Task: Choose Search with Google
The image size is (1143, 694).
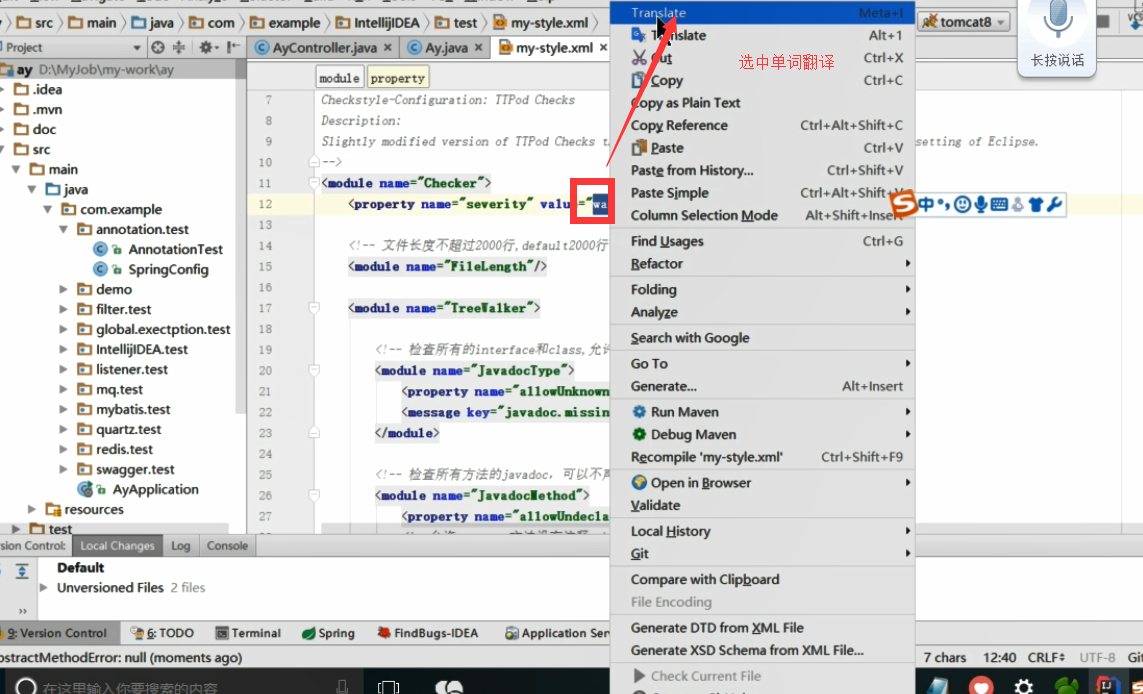Action: coord(762,338)
